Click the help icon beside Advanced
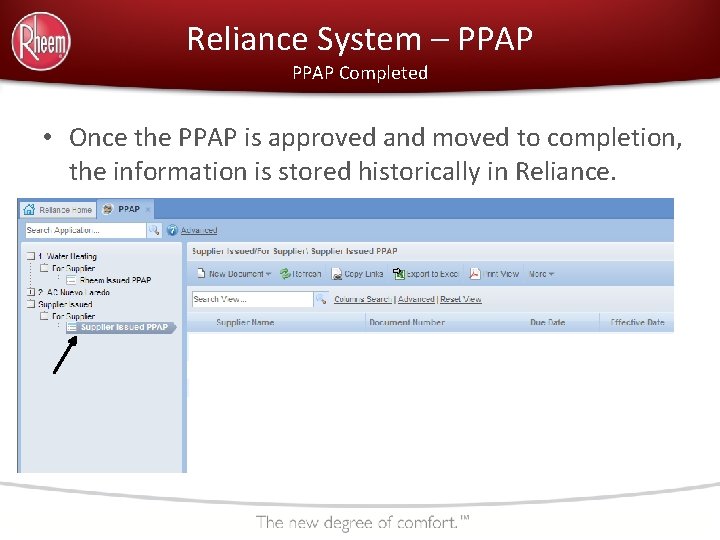Viewport: 720px width, 540px height. coord(172,230)
